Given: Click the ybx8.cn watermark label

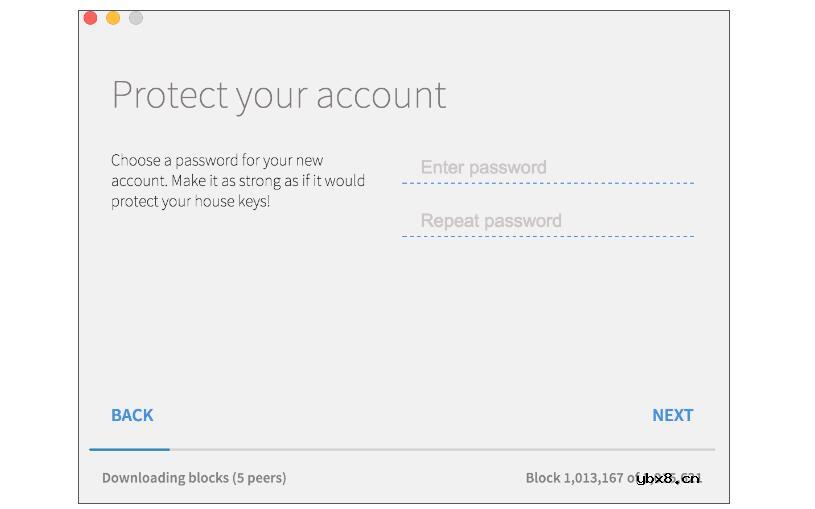Looking at the screenshot, I should [668, 479].
